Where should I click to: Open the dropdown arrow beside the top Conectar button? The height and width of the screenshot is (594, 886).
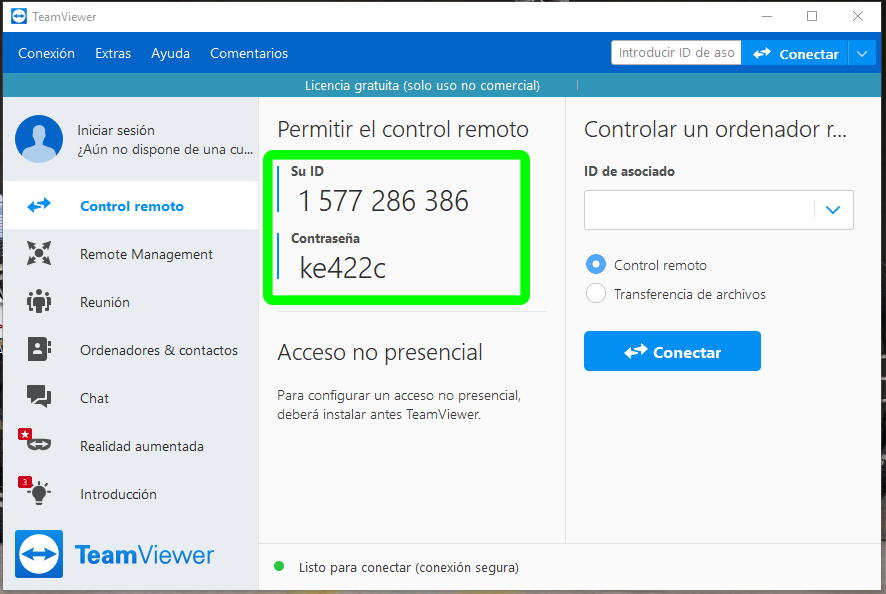pyautogui.click(x=862, y=54)
